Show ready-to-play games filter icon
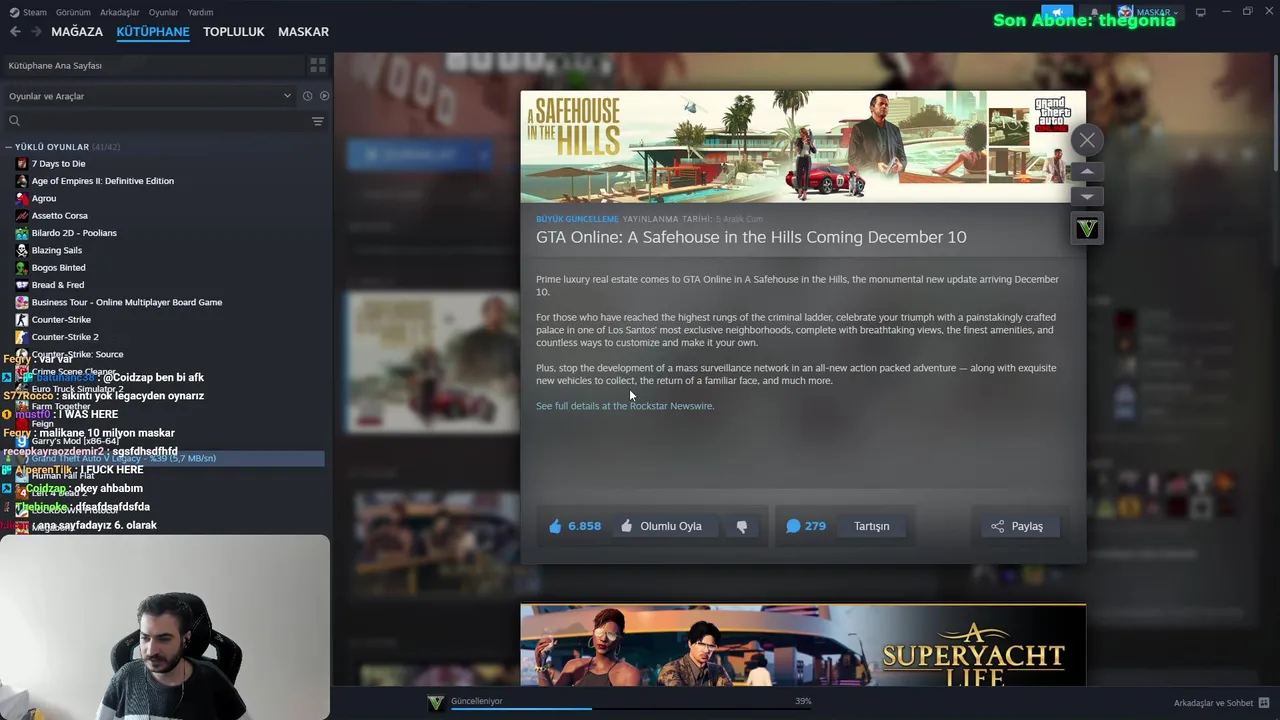1280x720 pixels. [x=324, y=96]
